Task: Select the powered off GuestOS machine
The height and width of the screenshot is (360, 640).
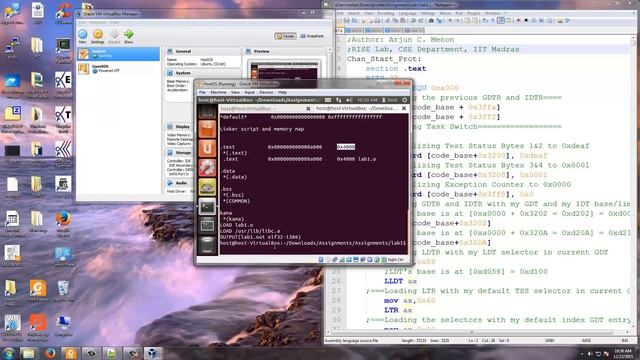Action: pyautogui.click(x=118, y=68)
